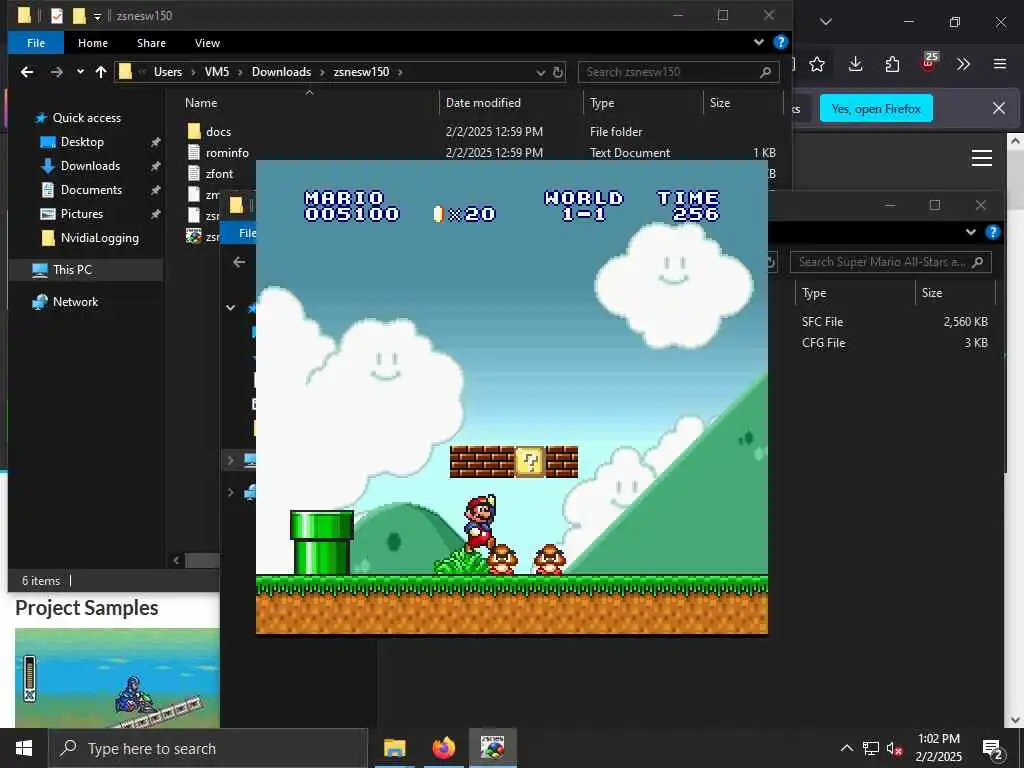Select Users in the address breadcrumb
Viewport: 1024px width, 768px height.
point(168,72)
